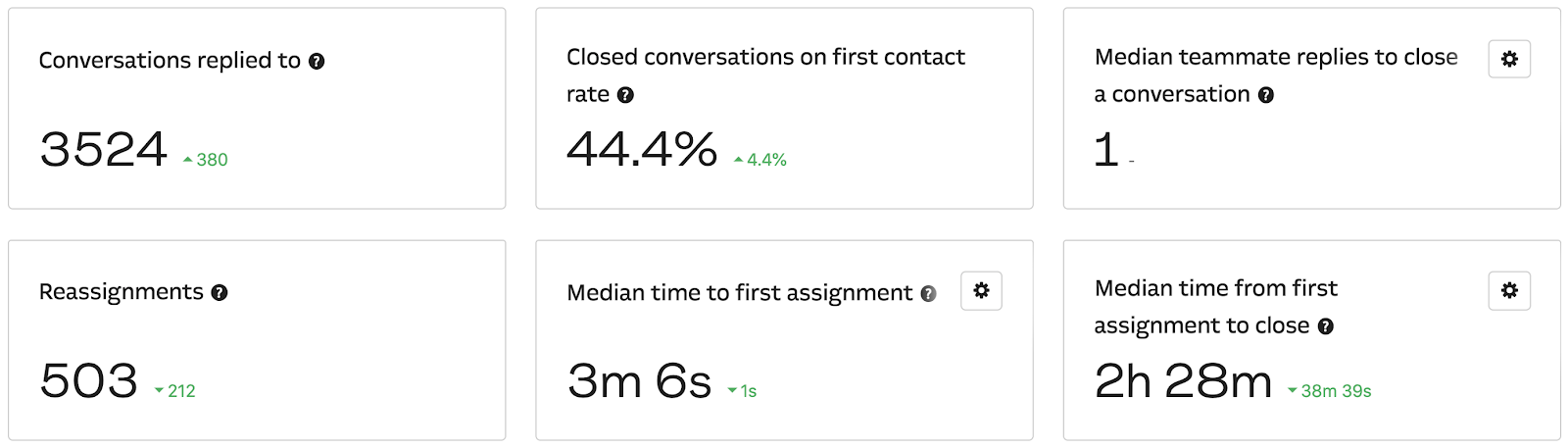The height and width of the screenshot is (448, 1568).
Task: Select the 44.4% first contact rate value
Action: click(642, 150)
